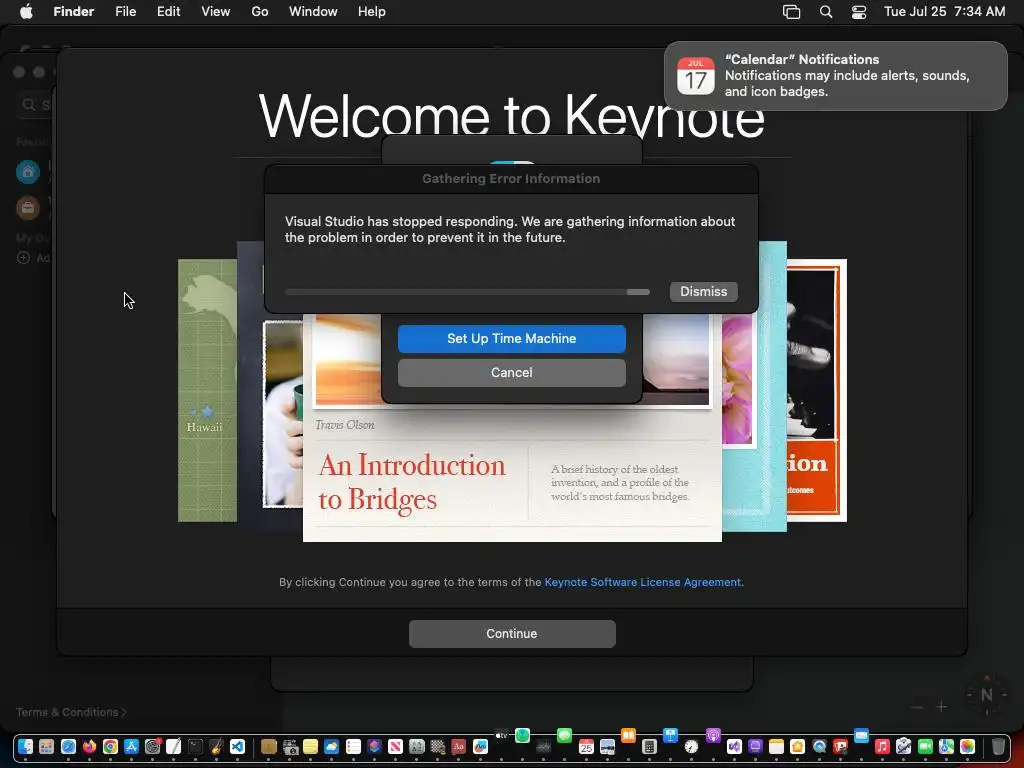Cancel the Time Machine prompt

pos(511,372)
